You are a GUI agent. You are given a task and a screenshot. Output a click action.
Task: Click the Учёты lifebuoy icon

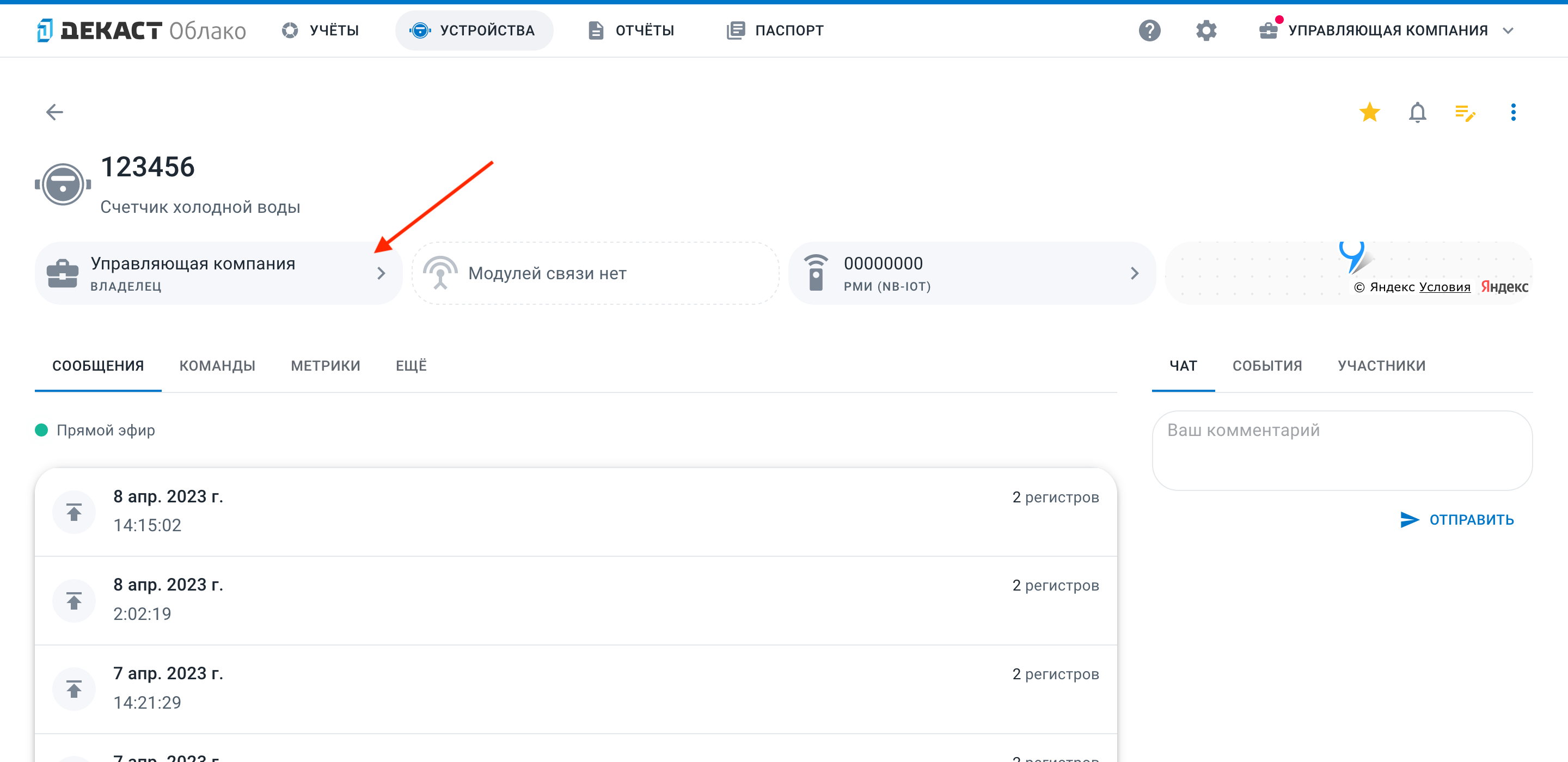pos(290,30)
